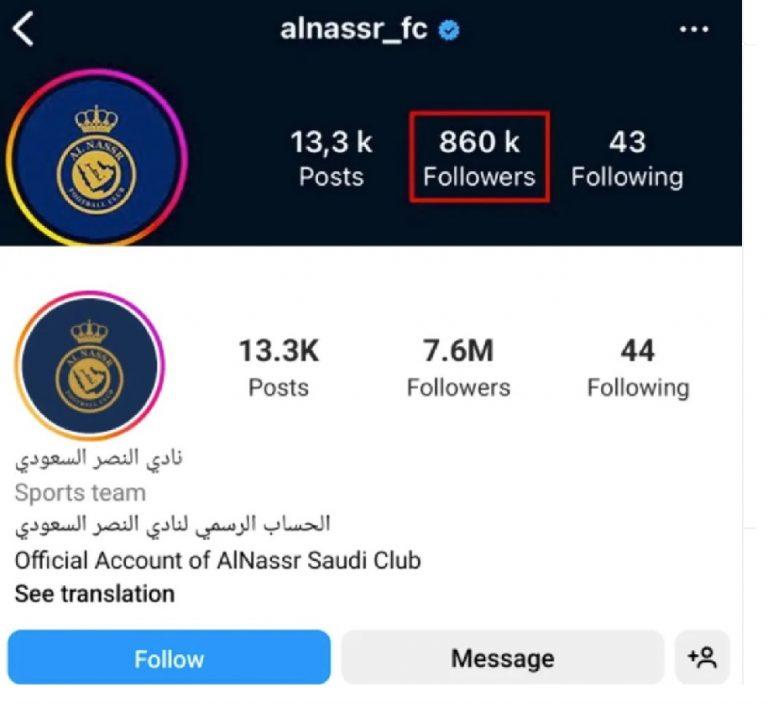Click the Arabic bio description line

[x=172, y=526]
